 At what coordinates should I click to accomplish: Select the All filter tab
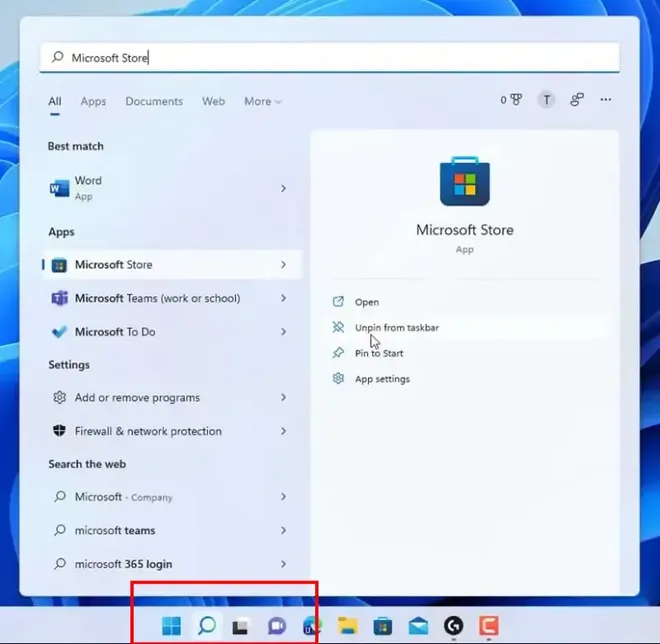tap(55, 101)
